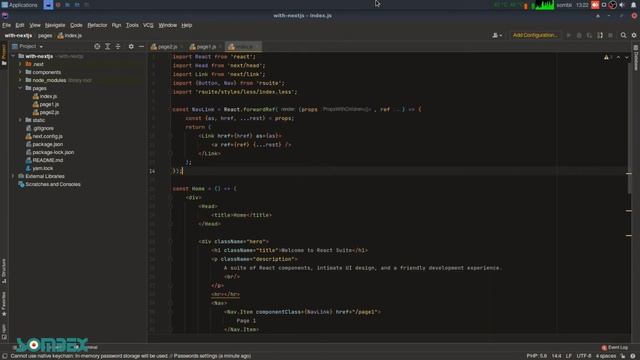Viewport: 640px width, 360px height.
Task: Open the Tools menu
Action: tap(132, 25)
